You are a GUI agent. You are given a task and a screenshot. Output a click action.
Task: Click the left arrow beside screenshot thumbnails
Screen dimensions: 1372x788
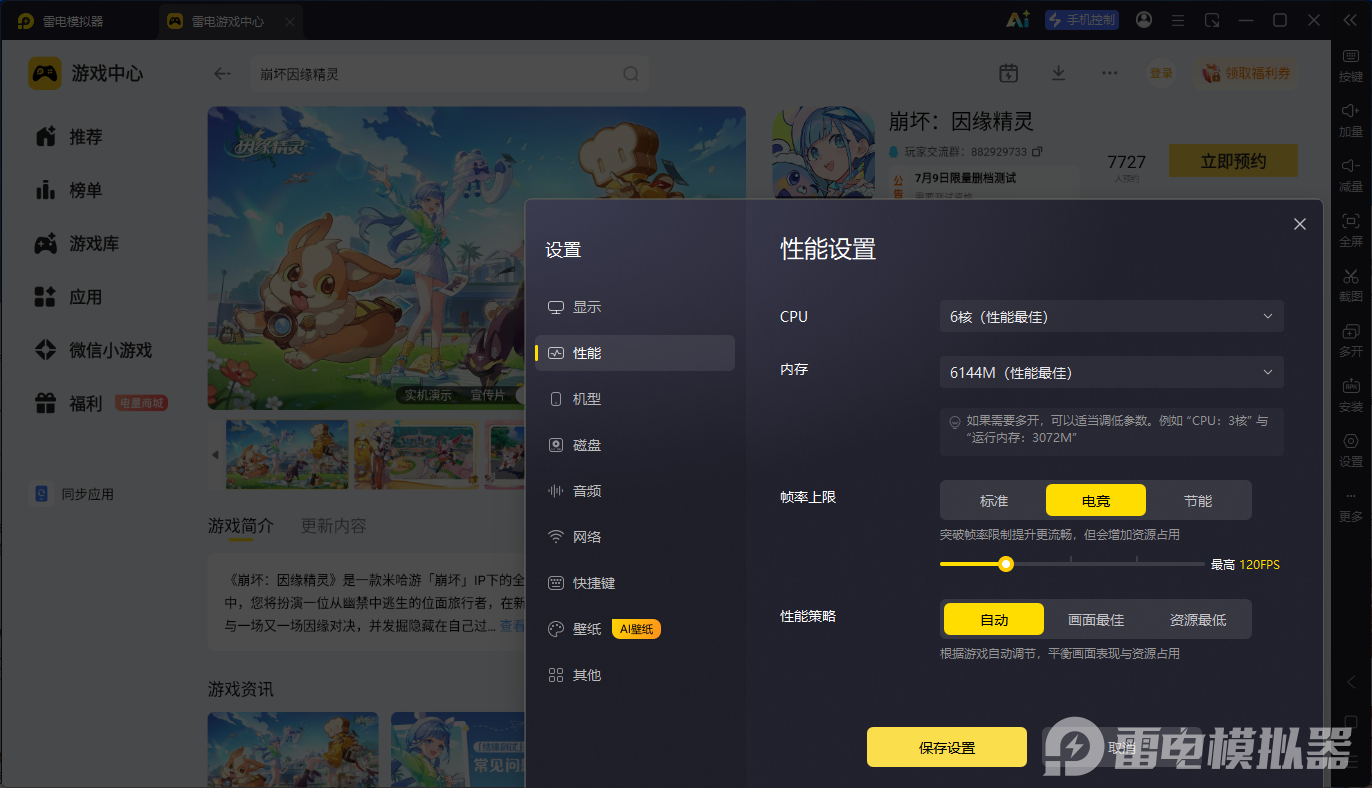(x=215, y=454)
